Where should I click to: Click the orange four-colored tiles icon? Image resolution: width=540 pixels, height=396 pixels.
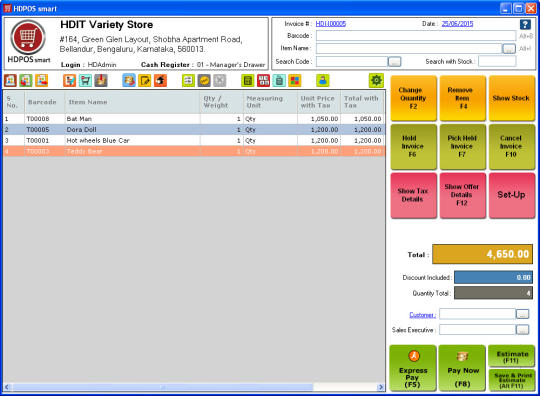point(295,81)
